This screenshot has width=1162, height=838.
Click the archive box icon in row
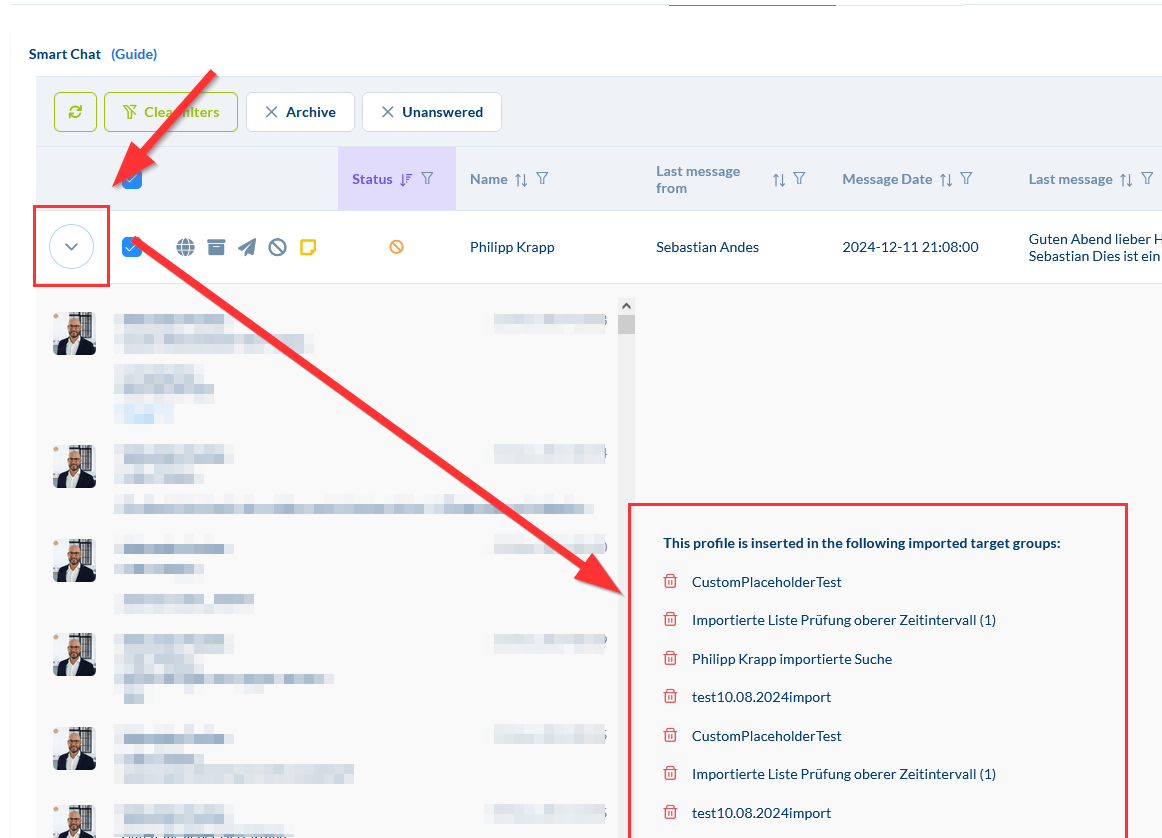216,247
